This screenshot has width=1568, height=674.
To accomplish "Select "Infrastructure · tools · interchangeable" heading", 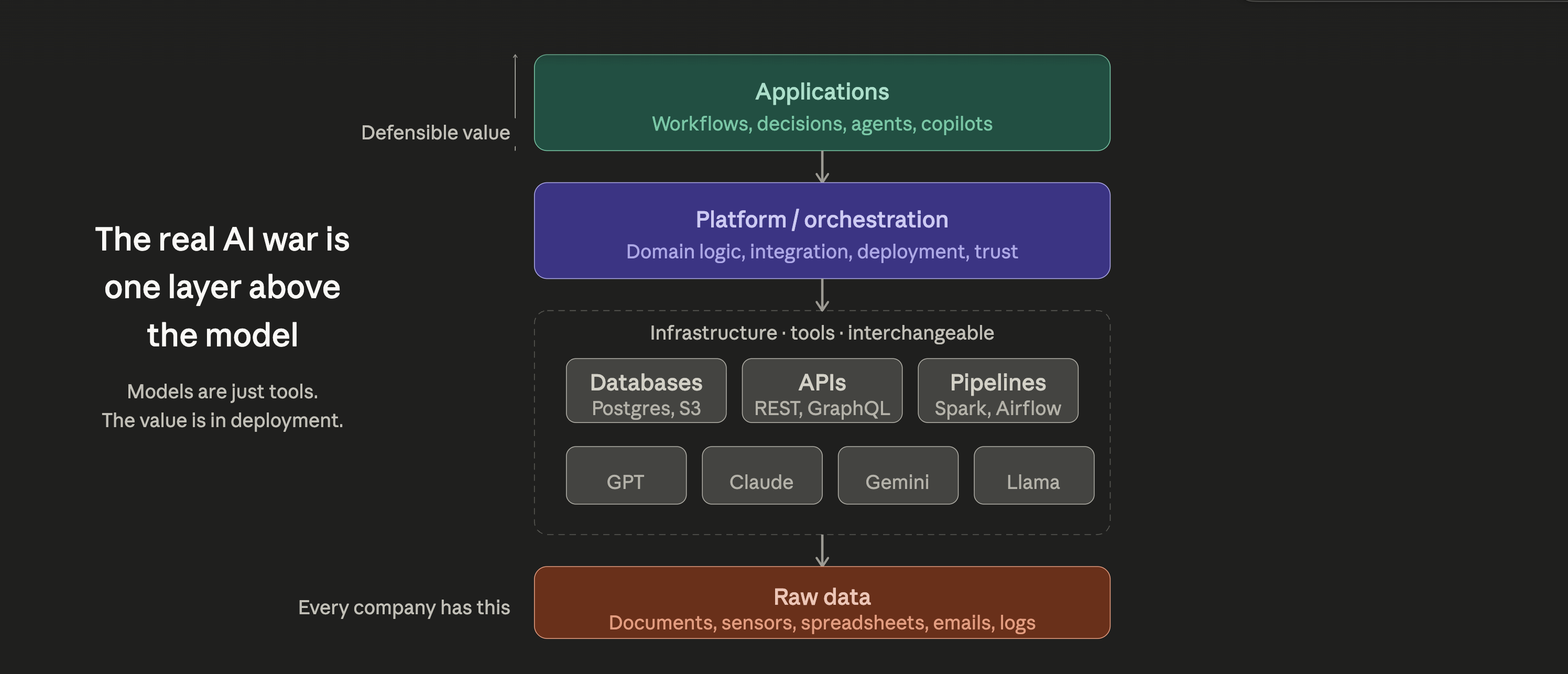I will tap(822, 333).
